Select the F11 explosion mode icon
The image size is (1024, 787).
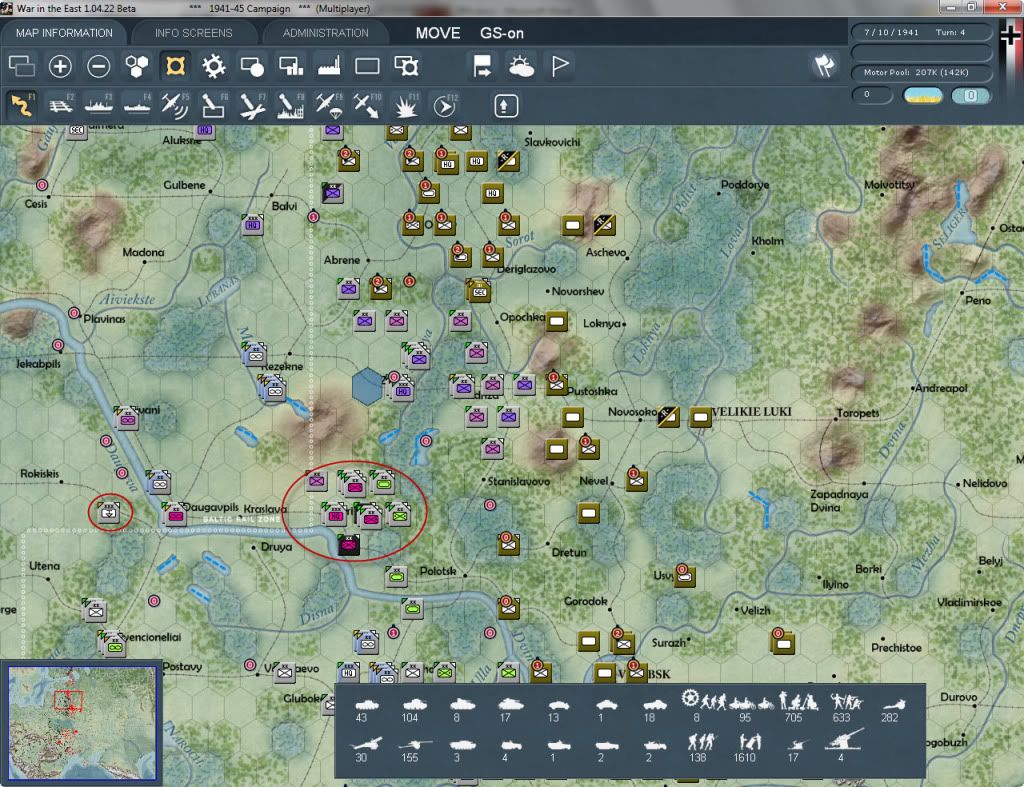click(406, 105)
